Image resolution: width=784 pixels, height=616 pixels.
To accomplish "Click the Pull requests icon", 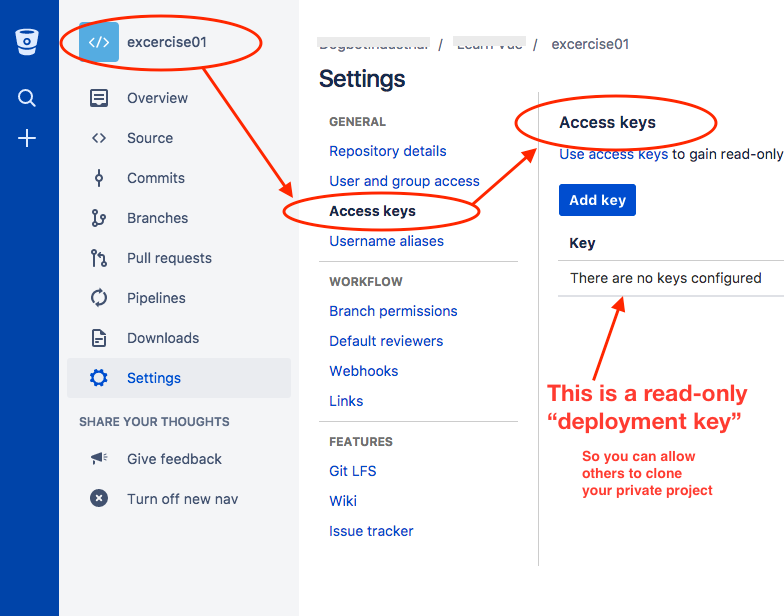I will [x=98, y=258].
